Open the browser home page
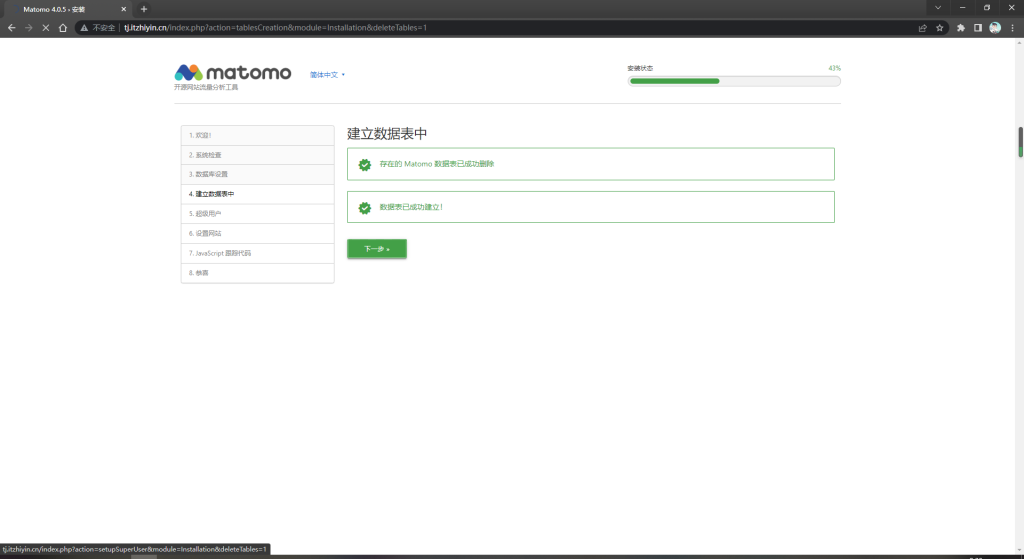The width and height of the screenshot is (1024, 559). click(x=63, y=28)
